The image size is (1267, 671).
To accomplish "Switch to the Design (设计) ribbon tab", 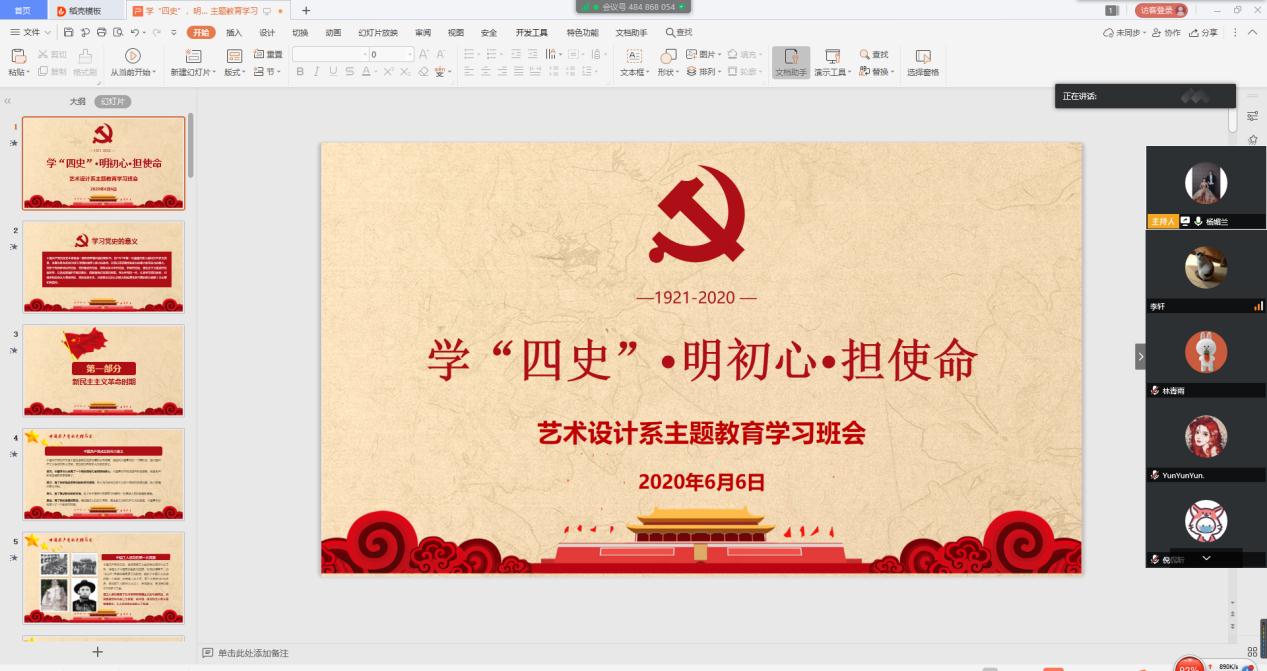I will 267,32.
